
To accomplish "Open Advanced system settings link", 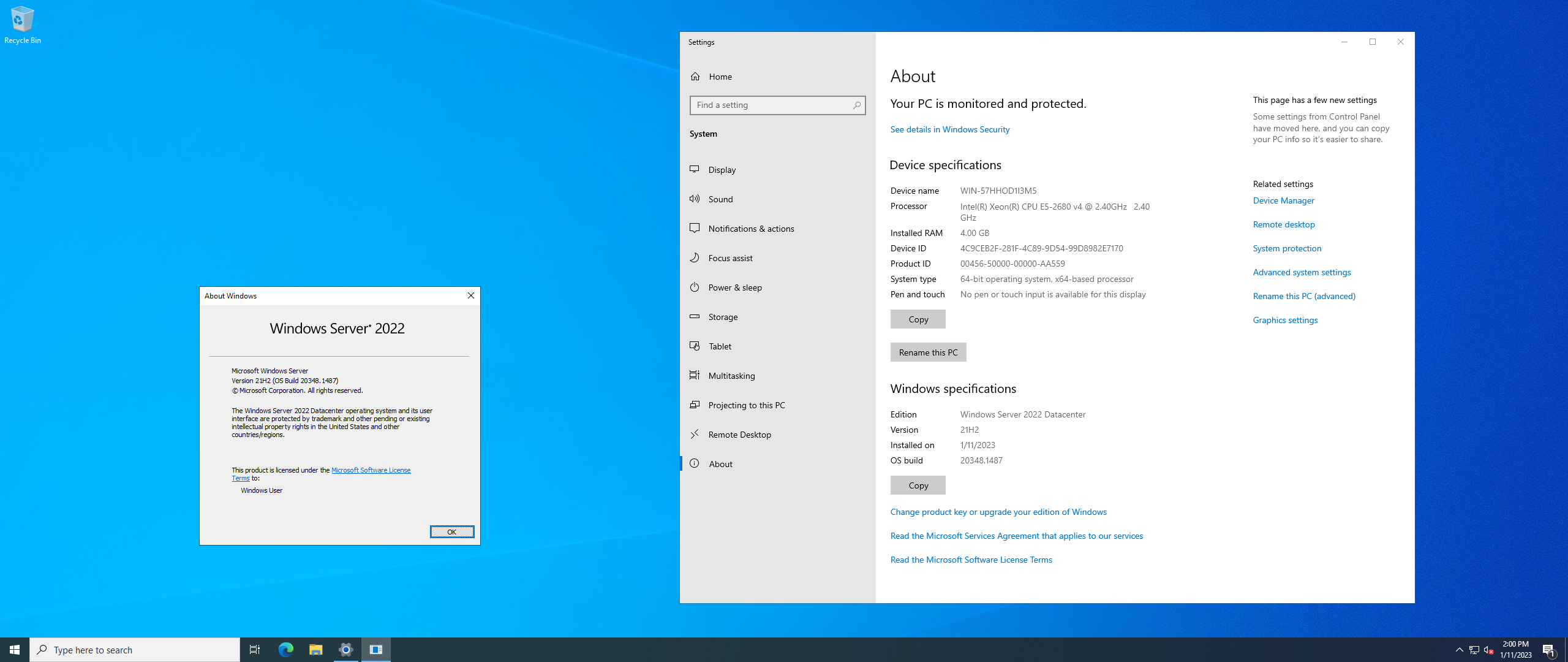I will click(1302, 272).
